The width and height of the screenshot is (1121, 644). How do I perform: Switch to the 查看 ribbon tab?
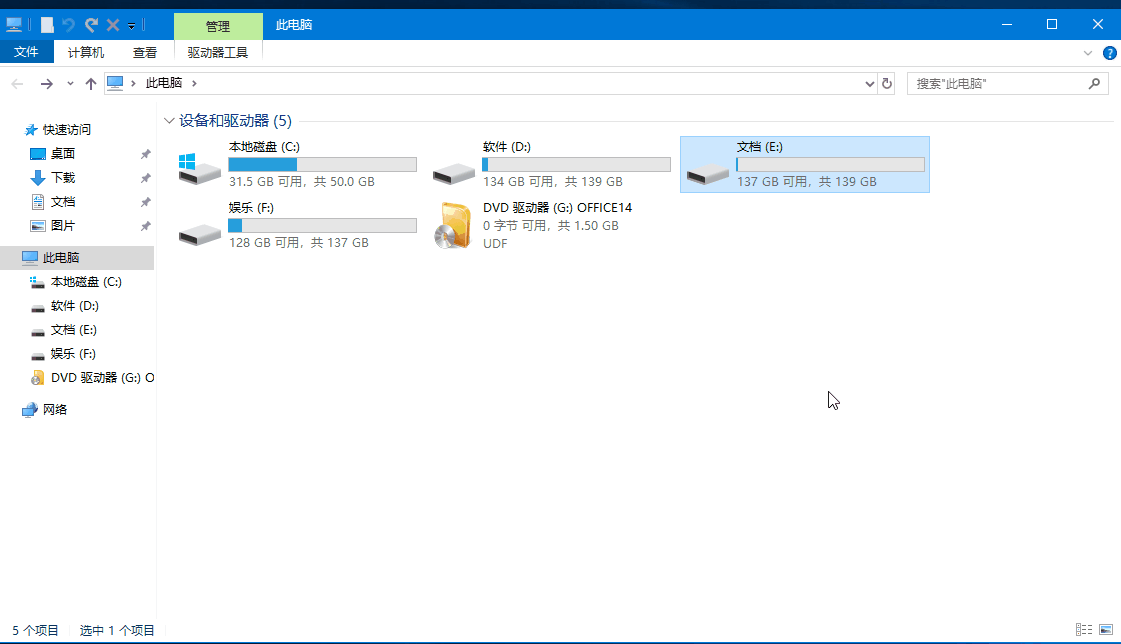pyautogui.click(x=144, y=52)
